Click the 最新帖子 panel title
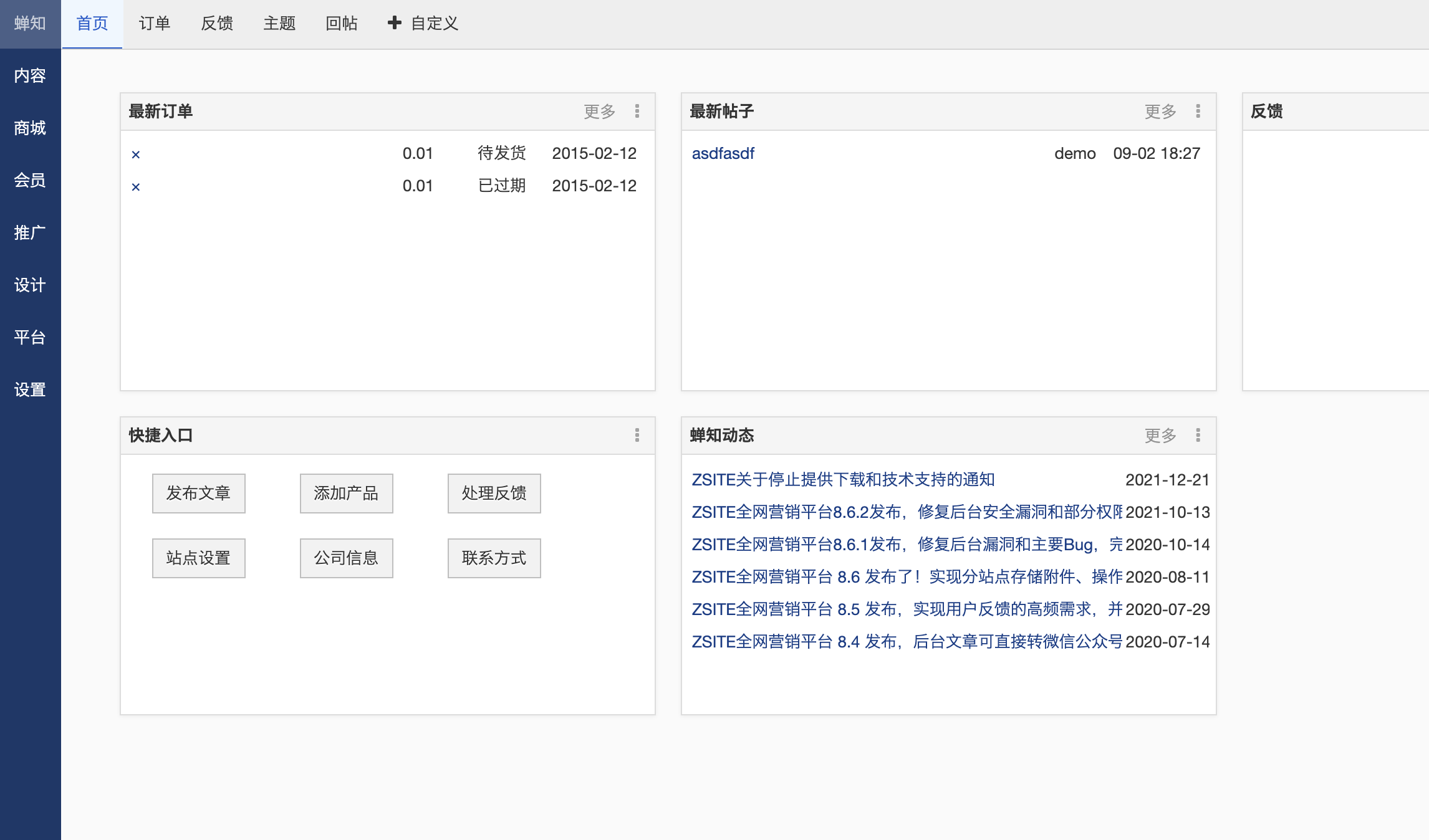This screenshot has width=1429, height=840. 721,112
